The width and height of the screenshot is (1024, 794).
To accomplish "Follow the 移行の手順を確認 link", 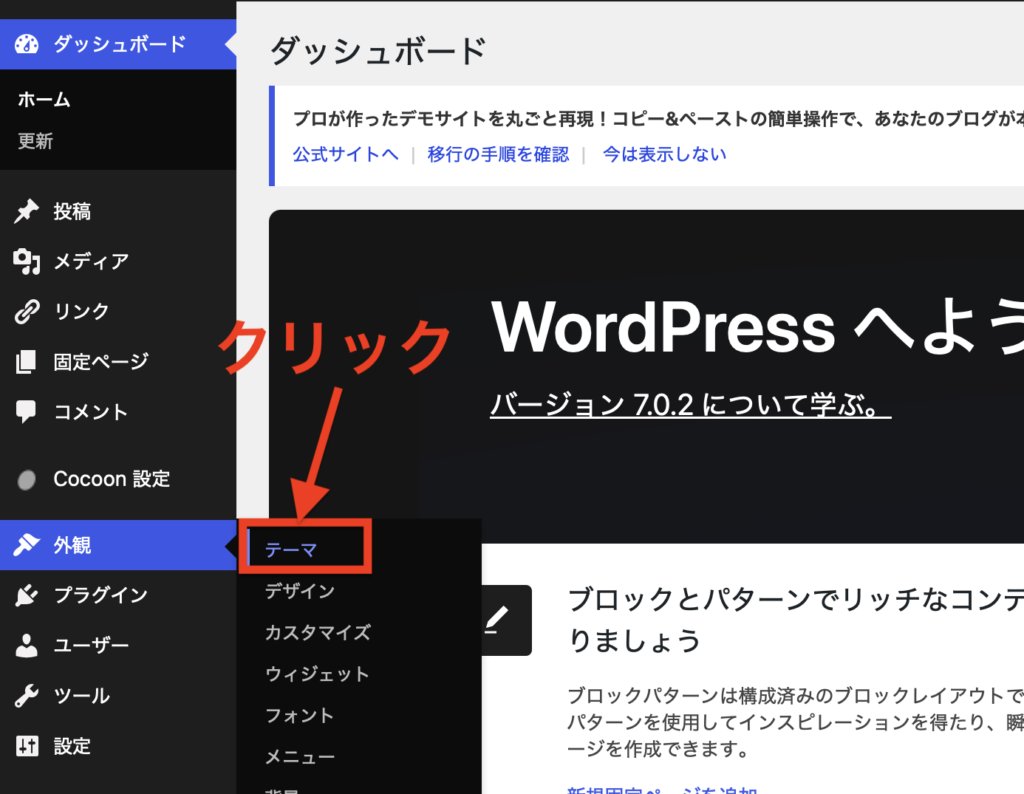I will tap(498, 154).
